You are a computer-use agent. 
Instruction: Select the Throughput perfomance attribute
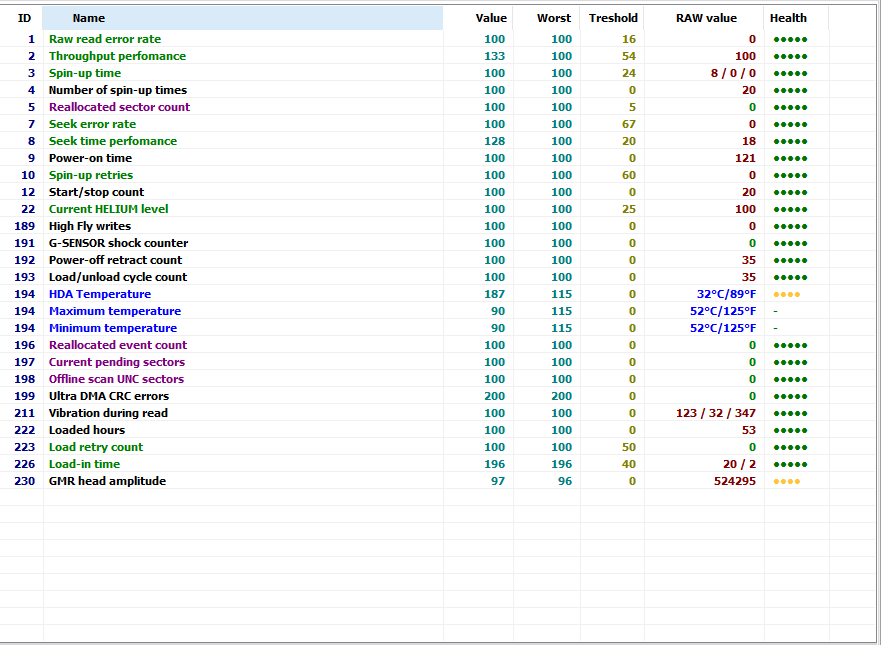117,56
